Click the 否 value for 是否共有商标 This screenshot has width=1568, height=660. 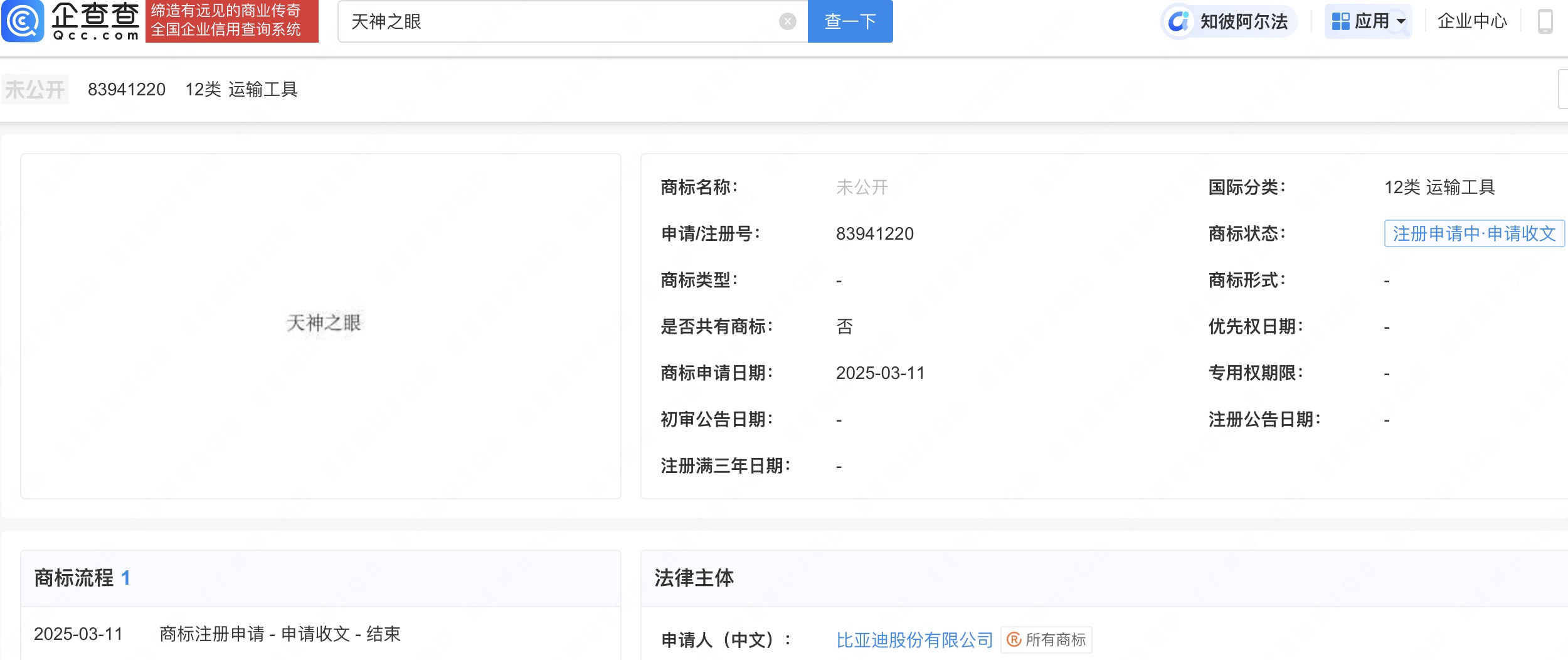pos(845,326)
